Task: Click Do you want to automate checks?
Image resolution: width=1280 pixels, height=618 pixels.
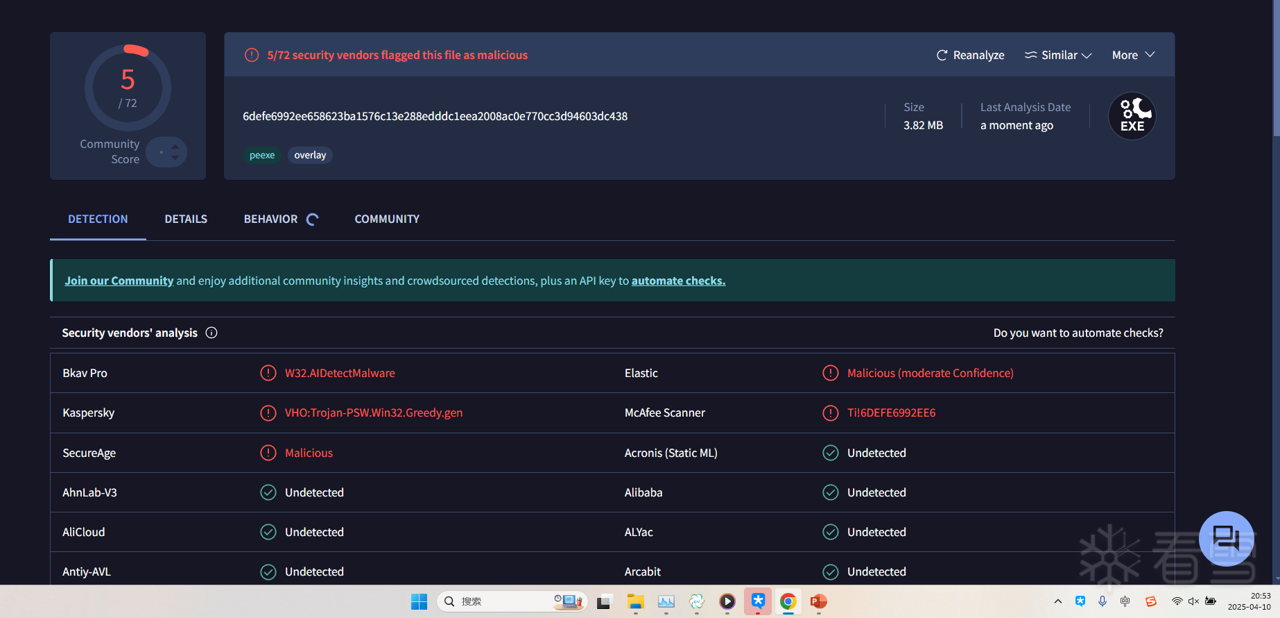Action: click(1078, 333)
